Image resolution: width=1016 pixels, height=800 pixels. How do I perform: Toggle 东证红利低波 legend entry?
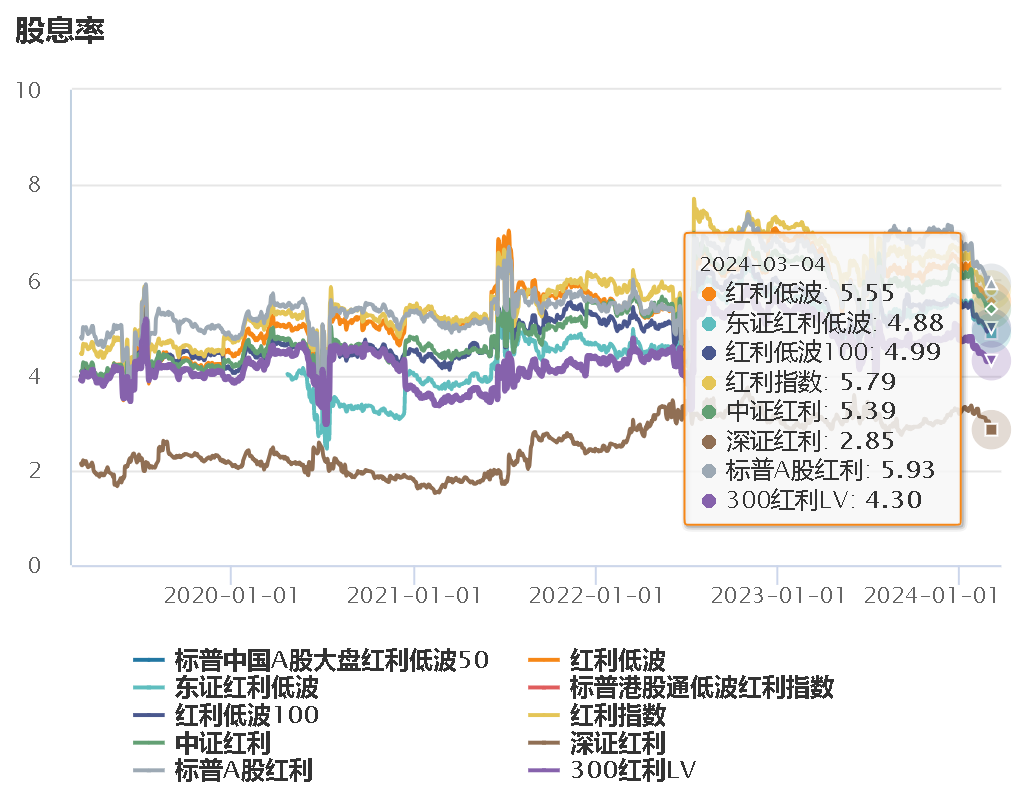point(246,688)
